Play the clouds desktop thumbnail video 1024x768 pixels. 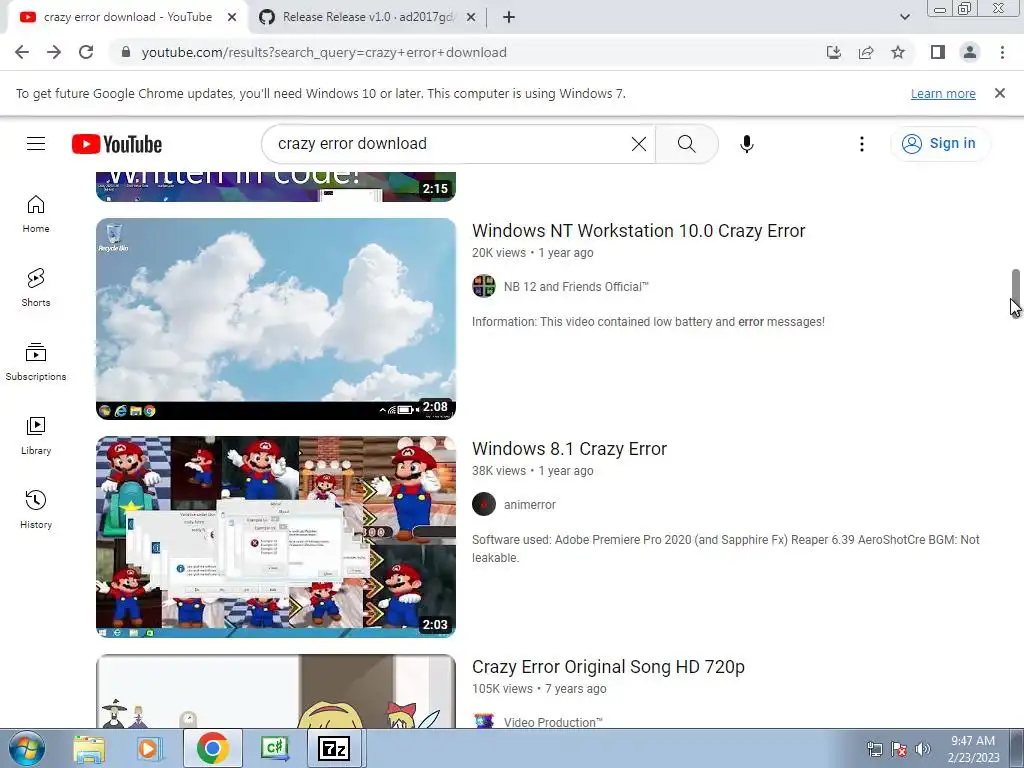[276, 319]
